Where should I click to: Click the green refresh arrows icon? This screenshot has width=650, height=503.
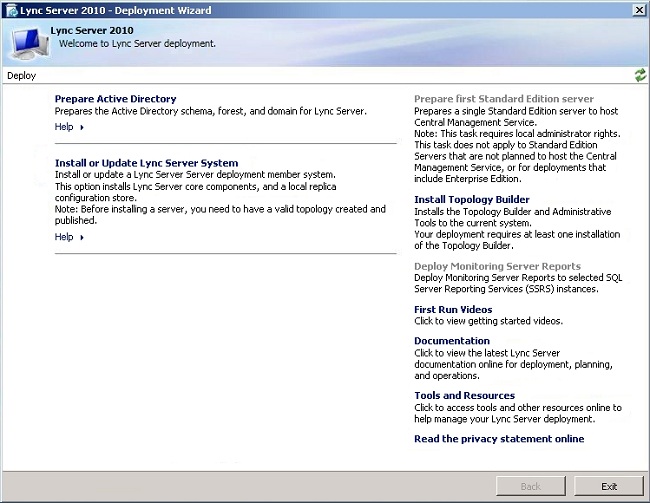coord(640,75)
